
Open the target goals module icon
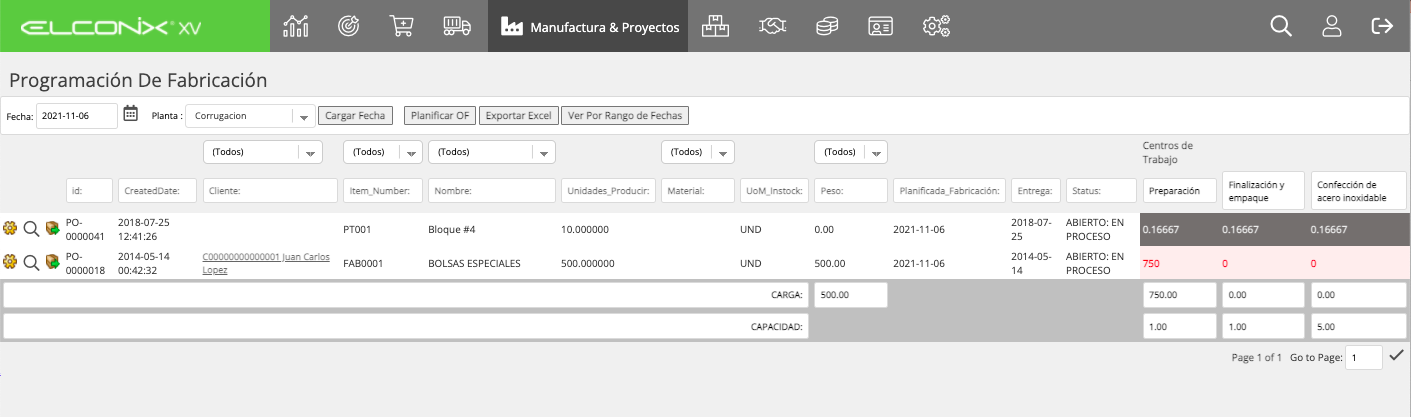(349, 26)
